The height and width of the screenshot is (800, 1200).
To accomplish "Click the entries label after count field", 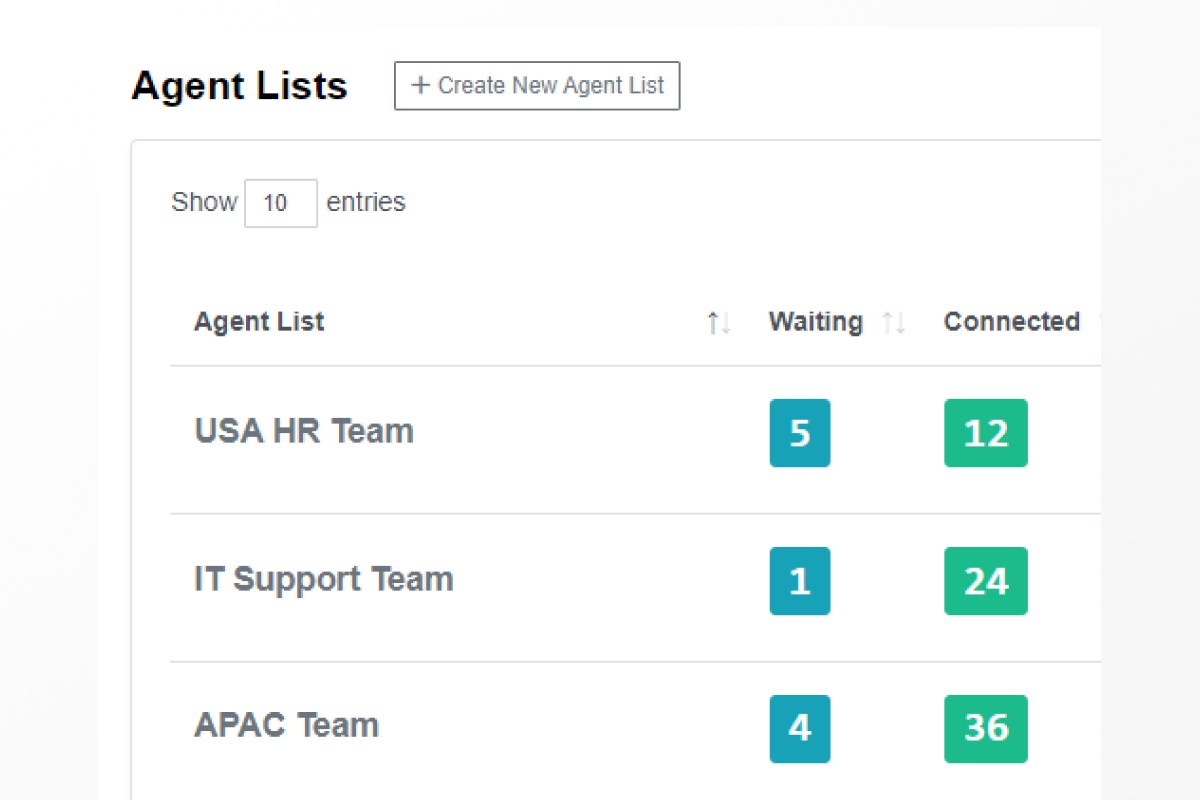I will [x=366, y=202].
